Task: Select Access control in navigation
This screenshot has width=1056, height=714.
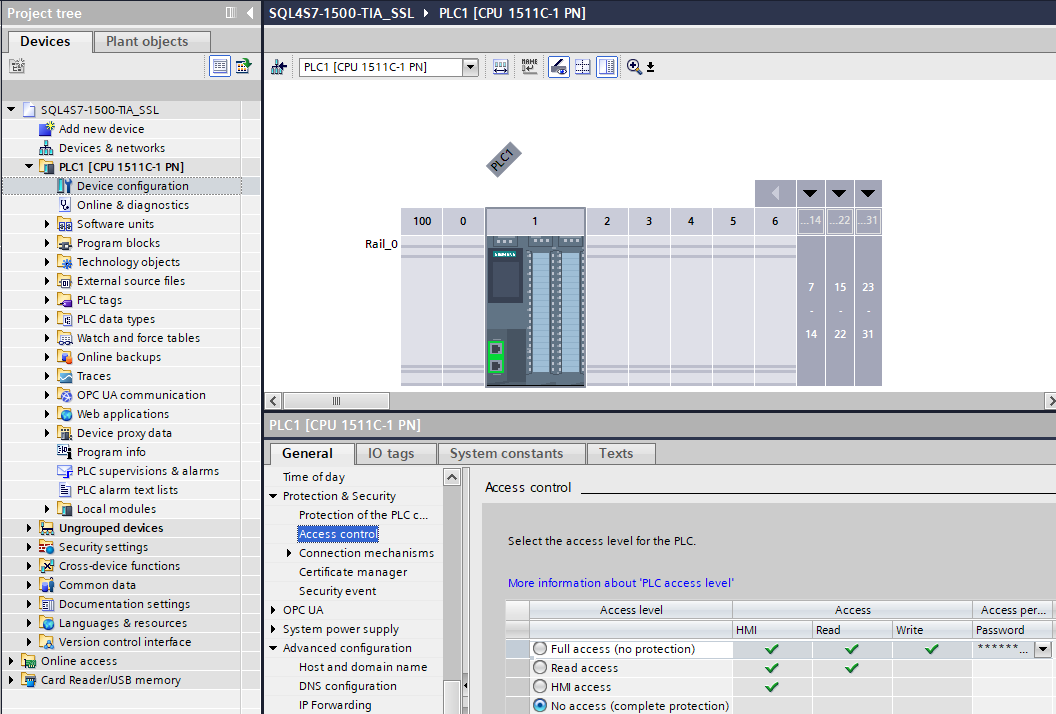Action: (338, 534)
